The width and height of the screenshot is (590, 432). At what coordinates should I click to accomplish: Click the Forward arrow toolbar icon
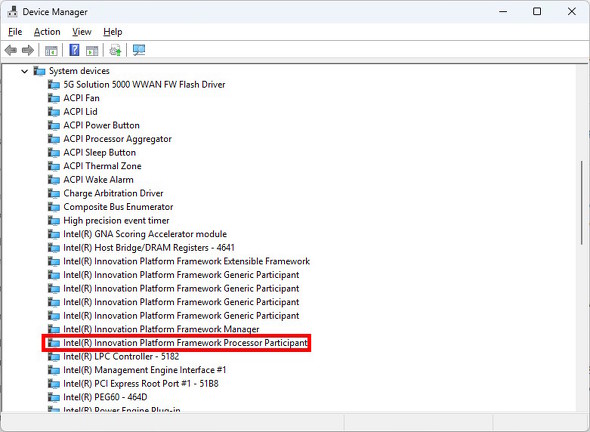click(28, 50)
